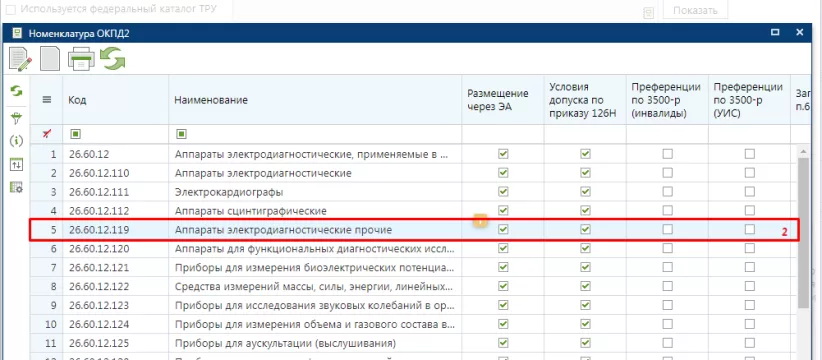Toggle Размещение через ЭА for row 26.60.12
The height and width of the screenshot is (360, 822).
coord(503,154)
